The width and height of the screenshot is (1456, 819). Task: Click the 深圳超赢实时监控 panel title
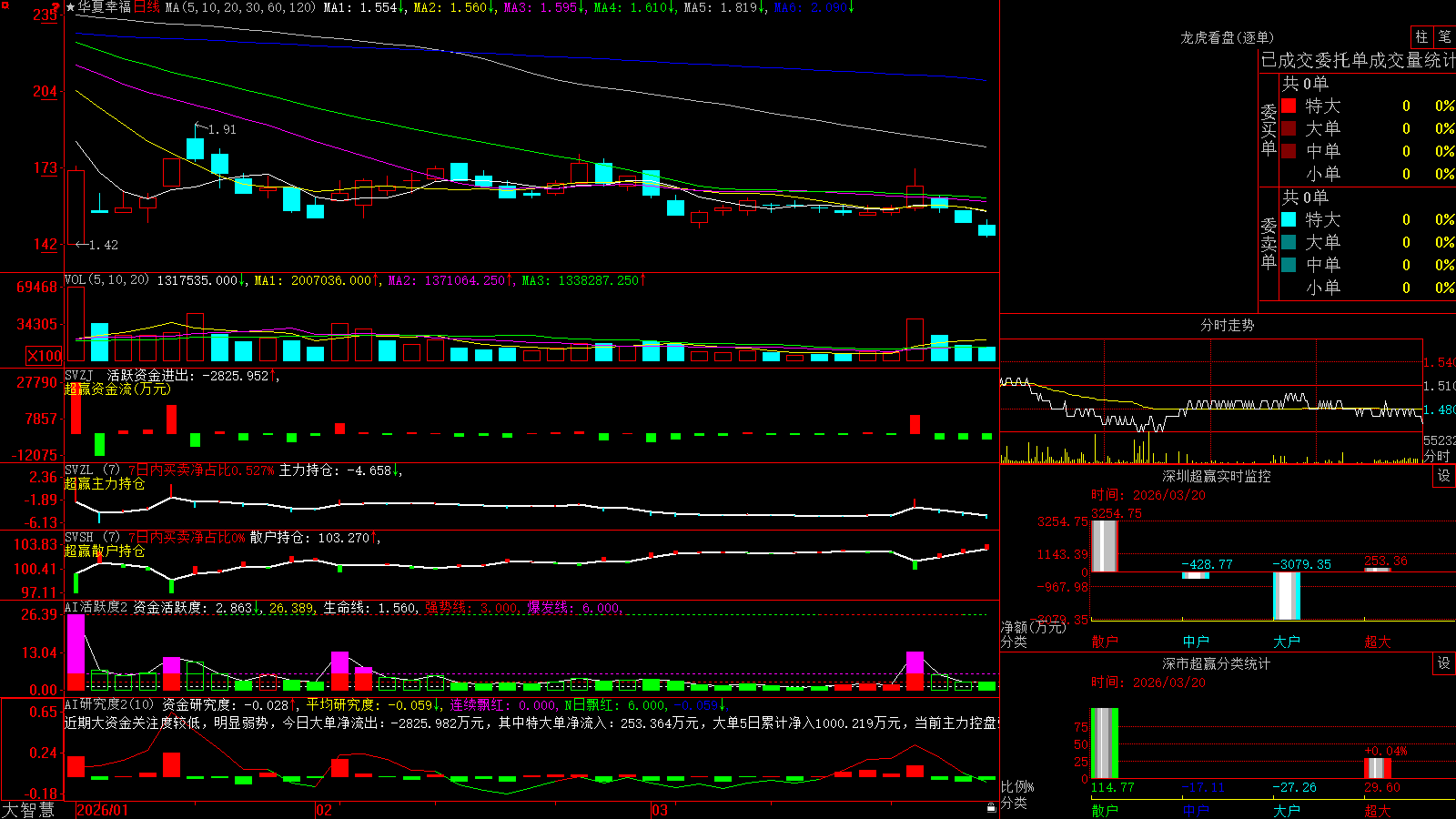[1217, 476]
